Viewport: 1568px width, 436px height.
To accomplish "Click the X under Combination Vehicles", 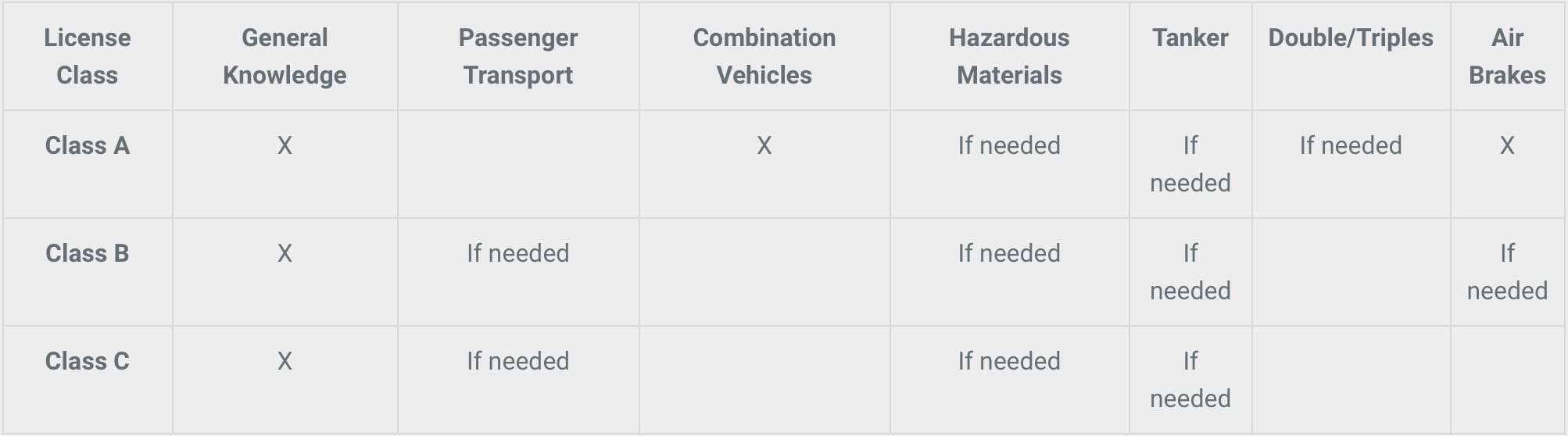I will pyautogui.click(x=764, y=145).
